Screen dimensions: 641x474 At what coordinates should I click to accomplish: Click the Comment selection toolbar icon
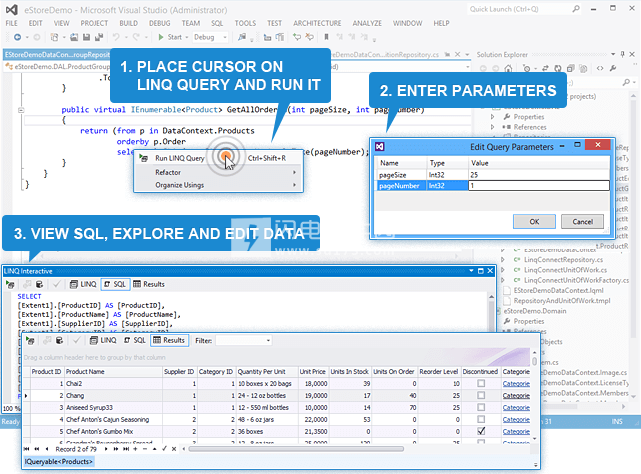[297, 37]
